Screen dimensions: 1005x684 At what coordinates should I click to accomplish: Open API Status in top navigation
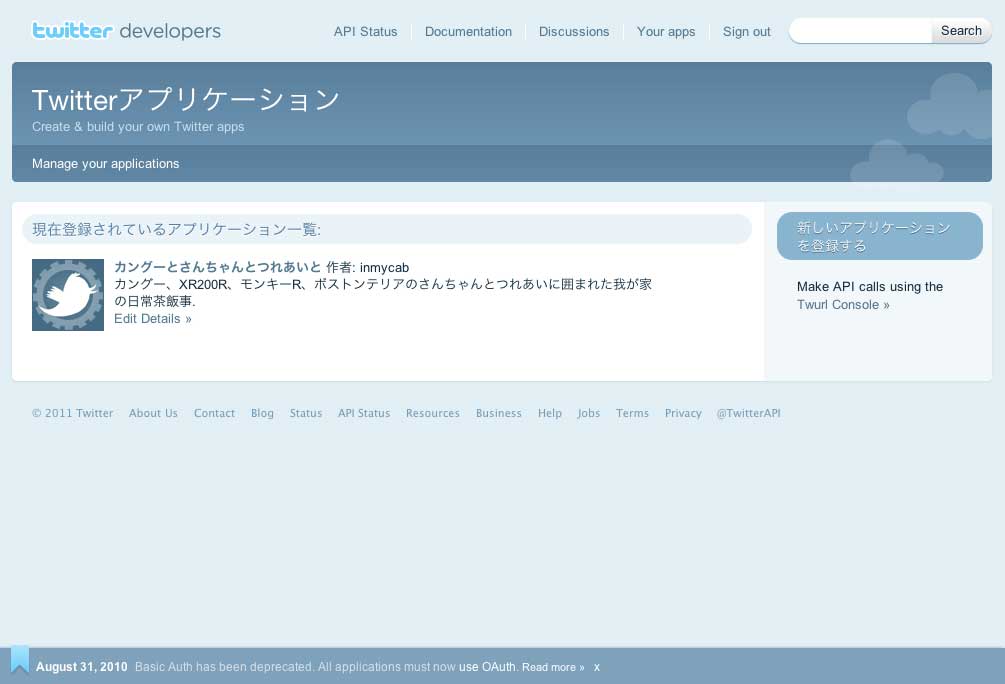(365, 32)
